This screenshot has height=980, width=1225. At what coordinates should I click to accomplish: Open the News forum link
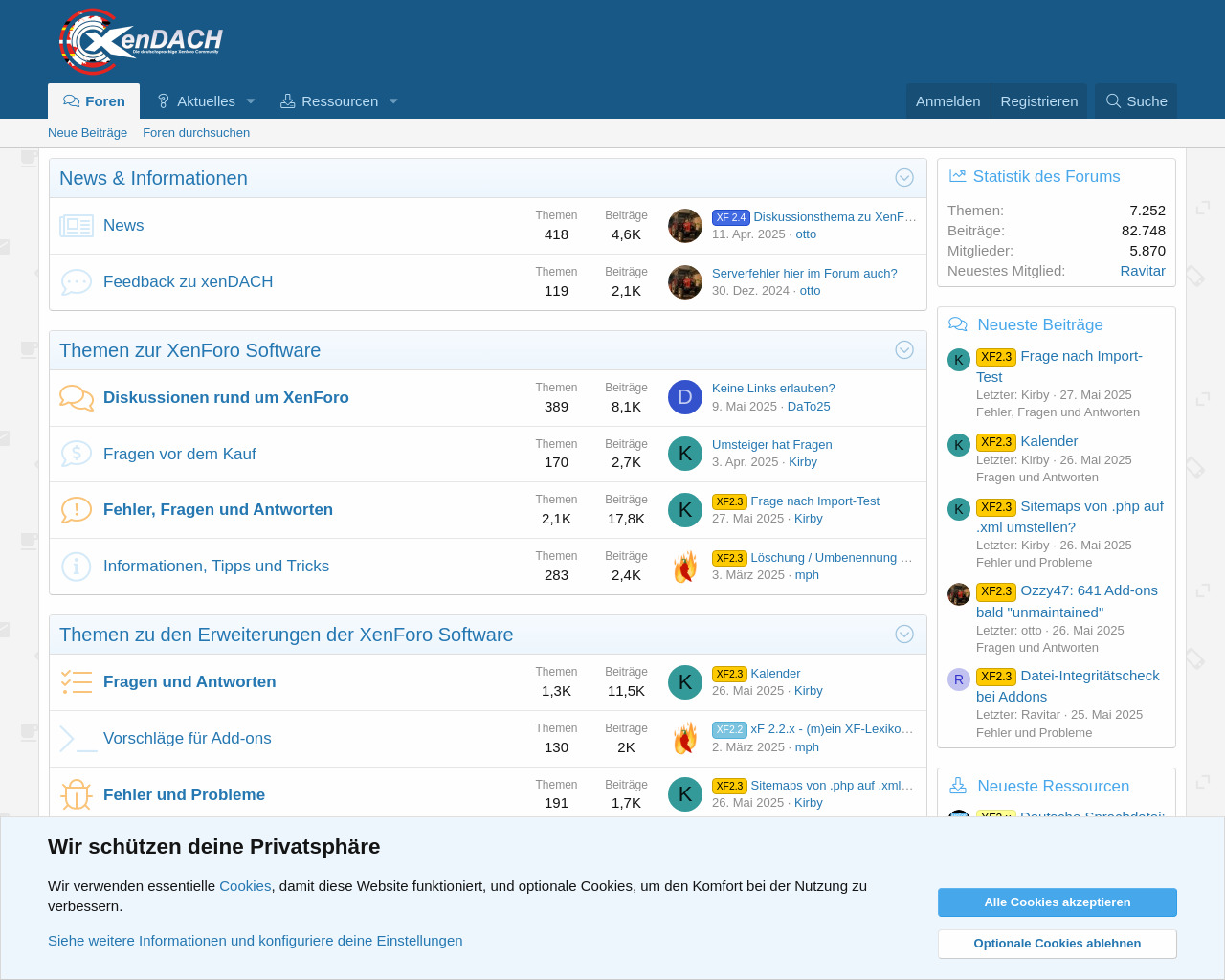click(x=123, y=226)
